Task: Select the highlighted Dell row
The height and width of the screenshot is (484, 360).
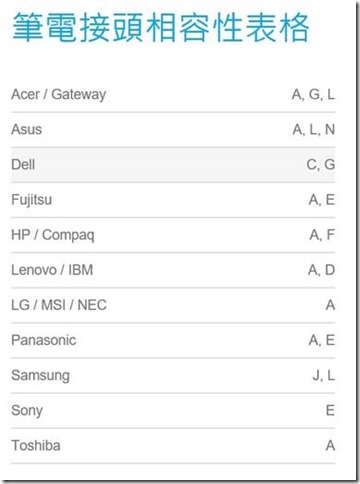Action: 173,165
